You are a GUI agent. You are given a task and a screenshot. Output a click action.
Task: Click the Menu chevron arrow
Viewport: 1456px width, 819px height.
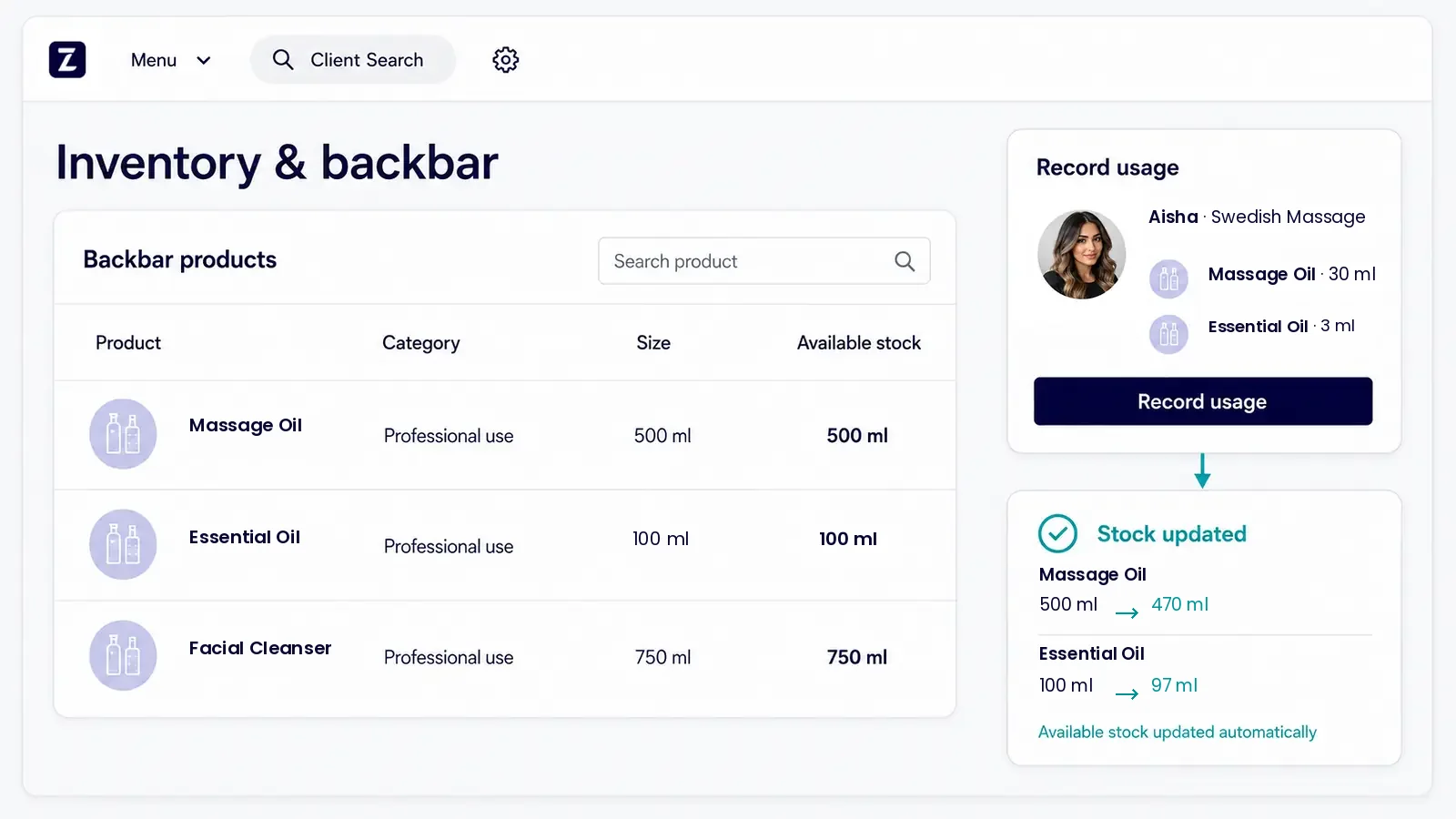204,60
